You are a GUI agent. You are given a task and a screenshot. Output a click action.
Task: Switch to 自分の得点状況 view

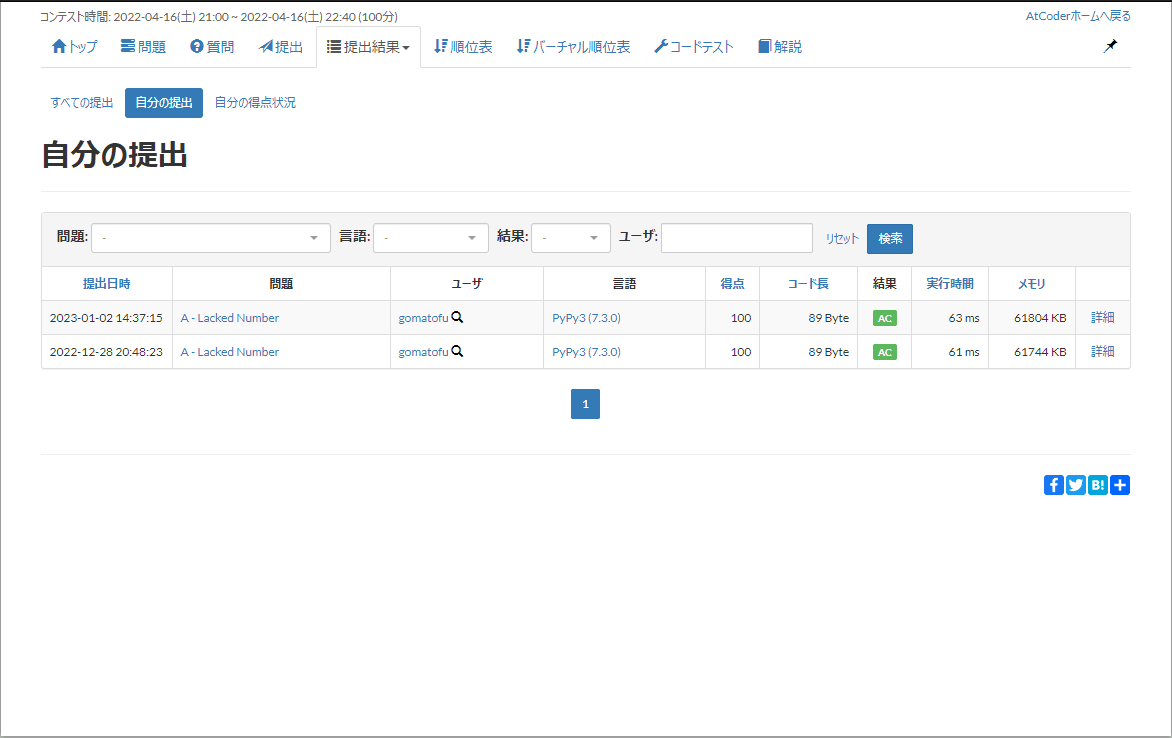tap(255, 102)
